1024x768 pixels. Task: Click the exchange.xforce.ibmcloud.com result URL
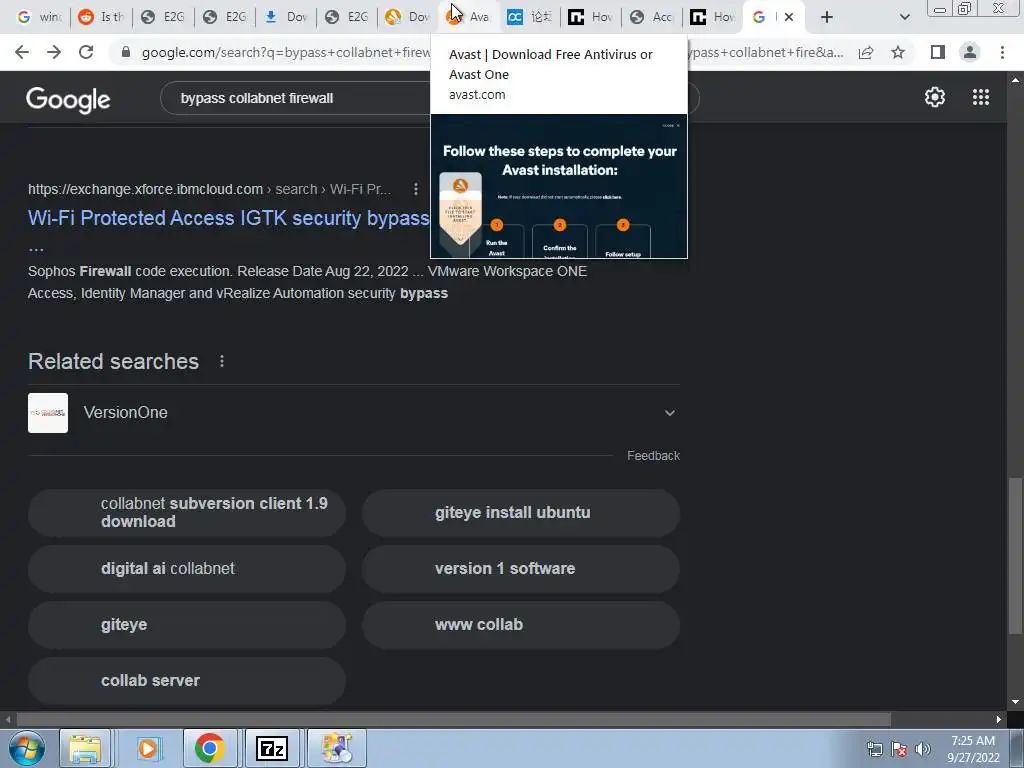pyautogui.click(x=145, y=189)
